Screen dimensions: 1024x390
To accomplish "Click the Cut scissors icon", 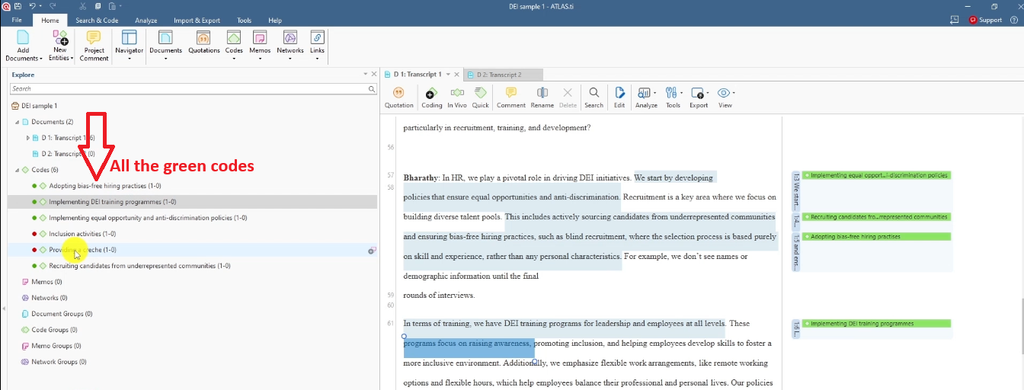I will [x=82, y=6].
